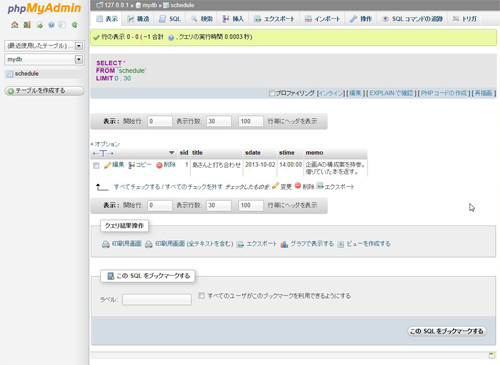Viewport: 500px width, 365px height.
Task: Click the lower start row input field
Action: pos(160,205)
